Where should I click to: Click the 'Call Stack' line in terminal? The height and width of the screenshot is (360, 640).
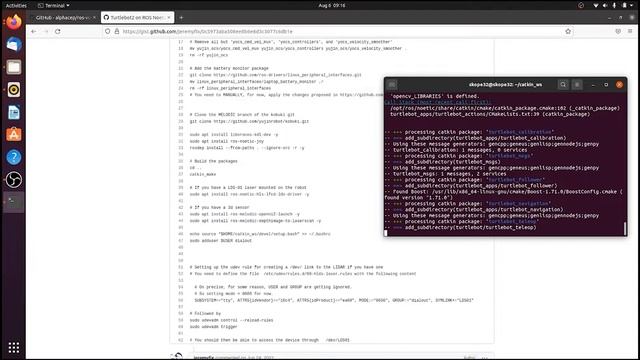(x=437, y=102)
